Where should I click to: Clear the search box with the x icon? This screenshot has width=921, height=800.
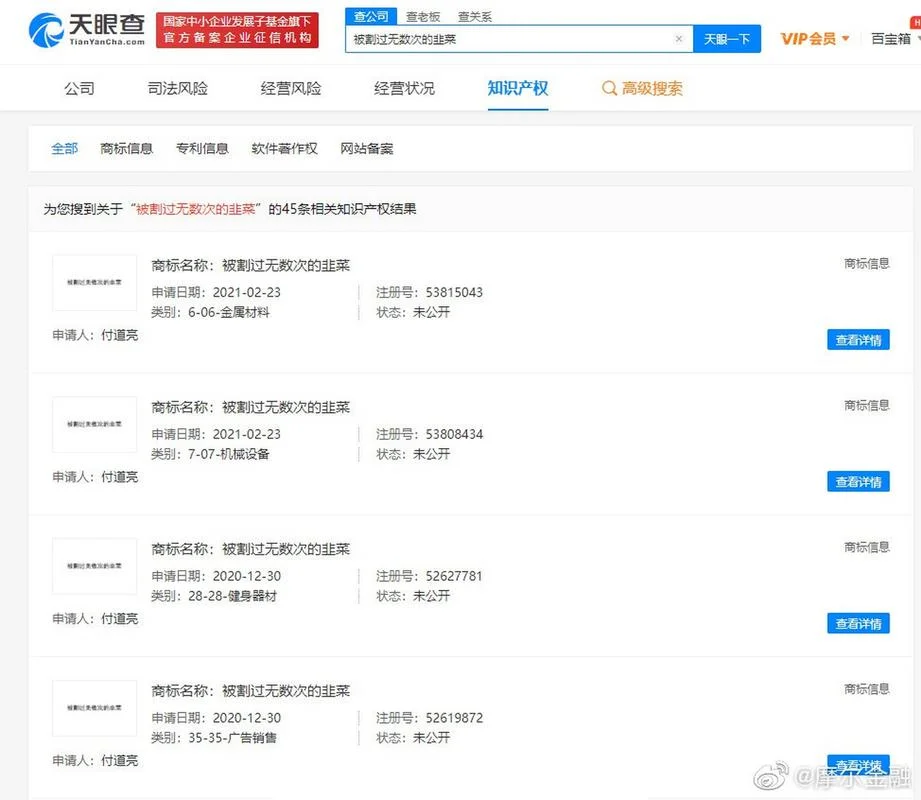678,39
